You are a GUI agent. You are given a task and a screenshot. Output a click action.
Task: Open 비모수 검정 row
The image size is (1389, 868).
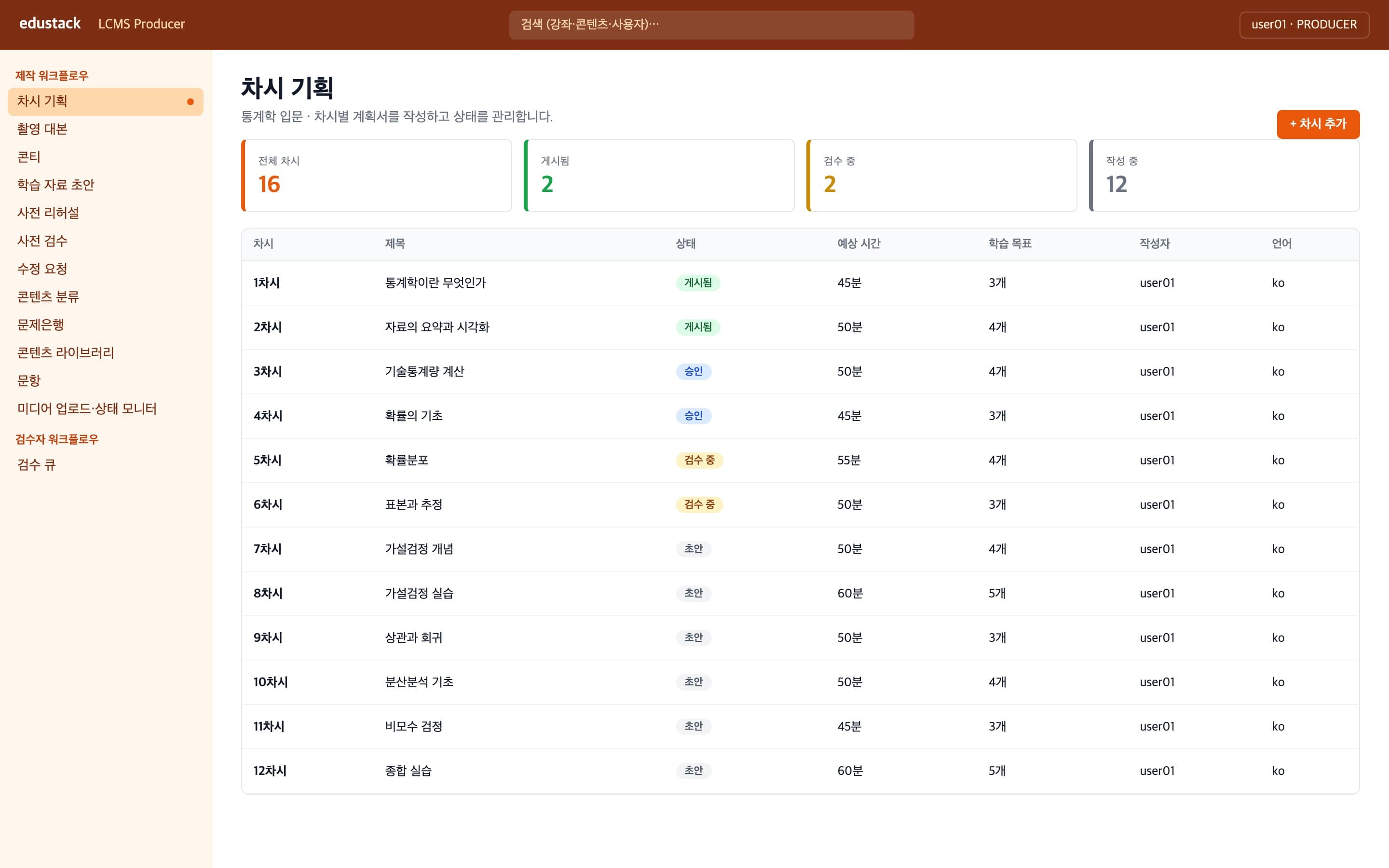tap(800, 727)
